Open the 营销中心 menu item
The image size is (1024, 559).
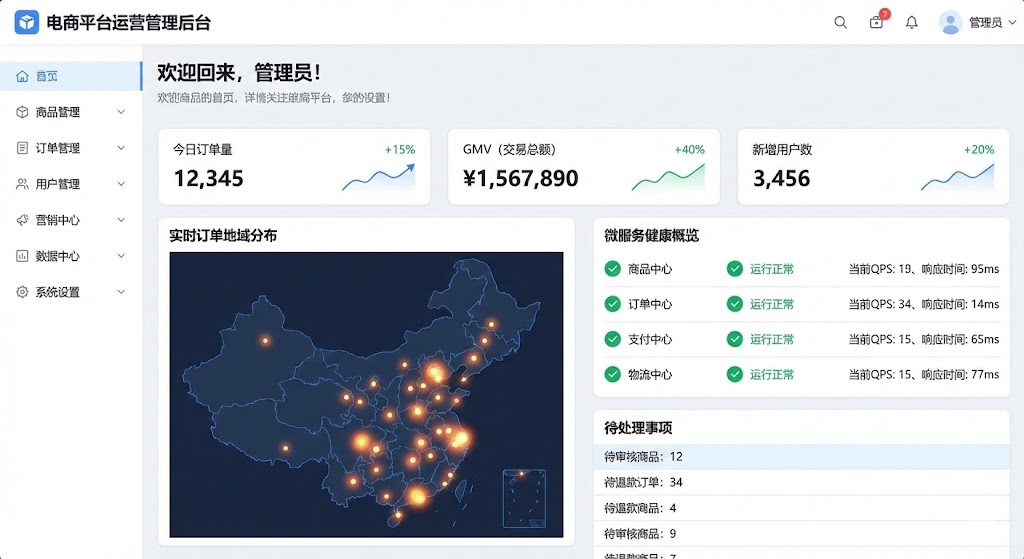point(71,219)
